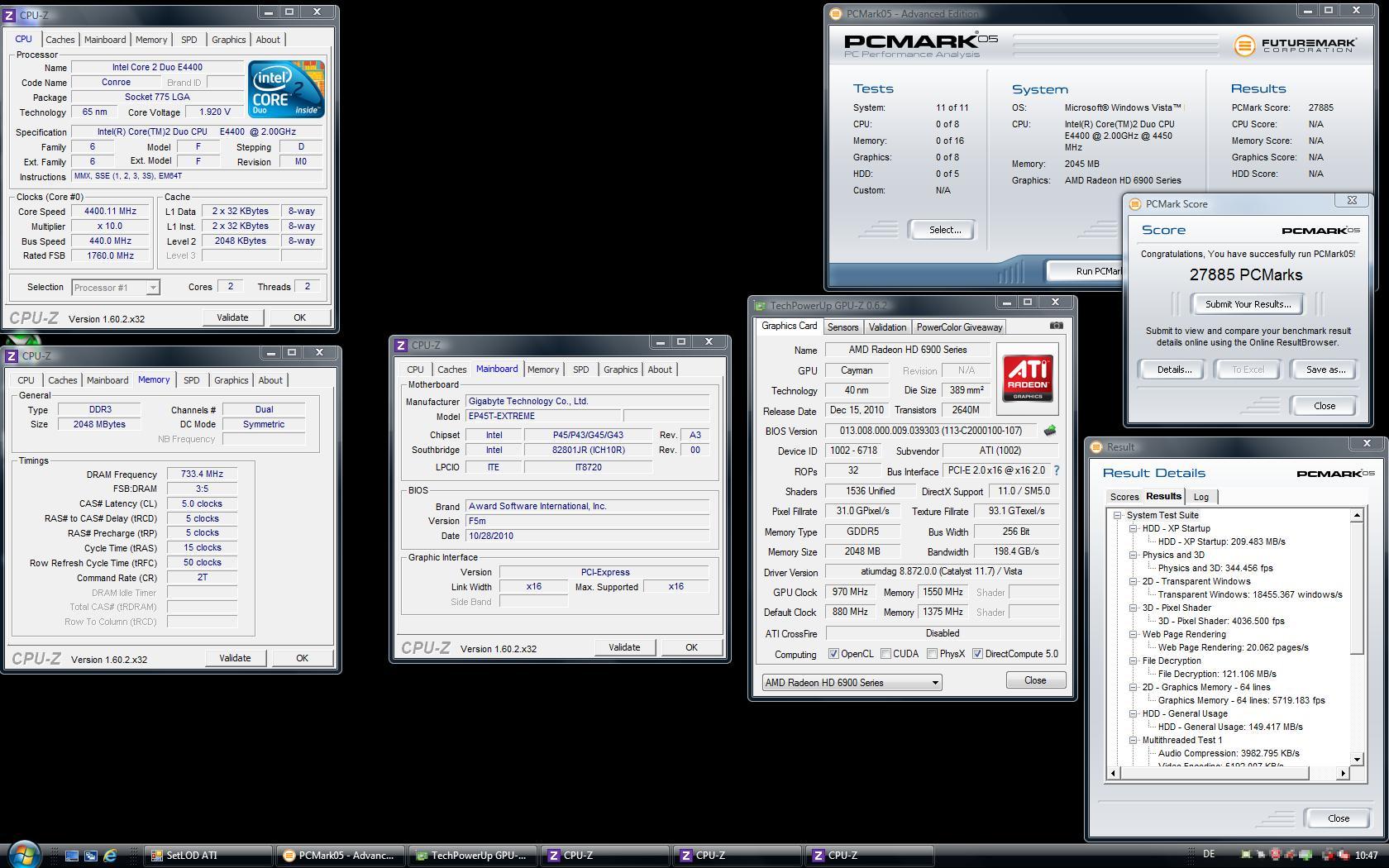
Task: Click the Intel Core 2 Duo logo
Action: click(x=286, y=88)
